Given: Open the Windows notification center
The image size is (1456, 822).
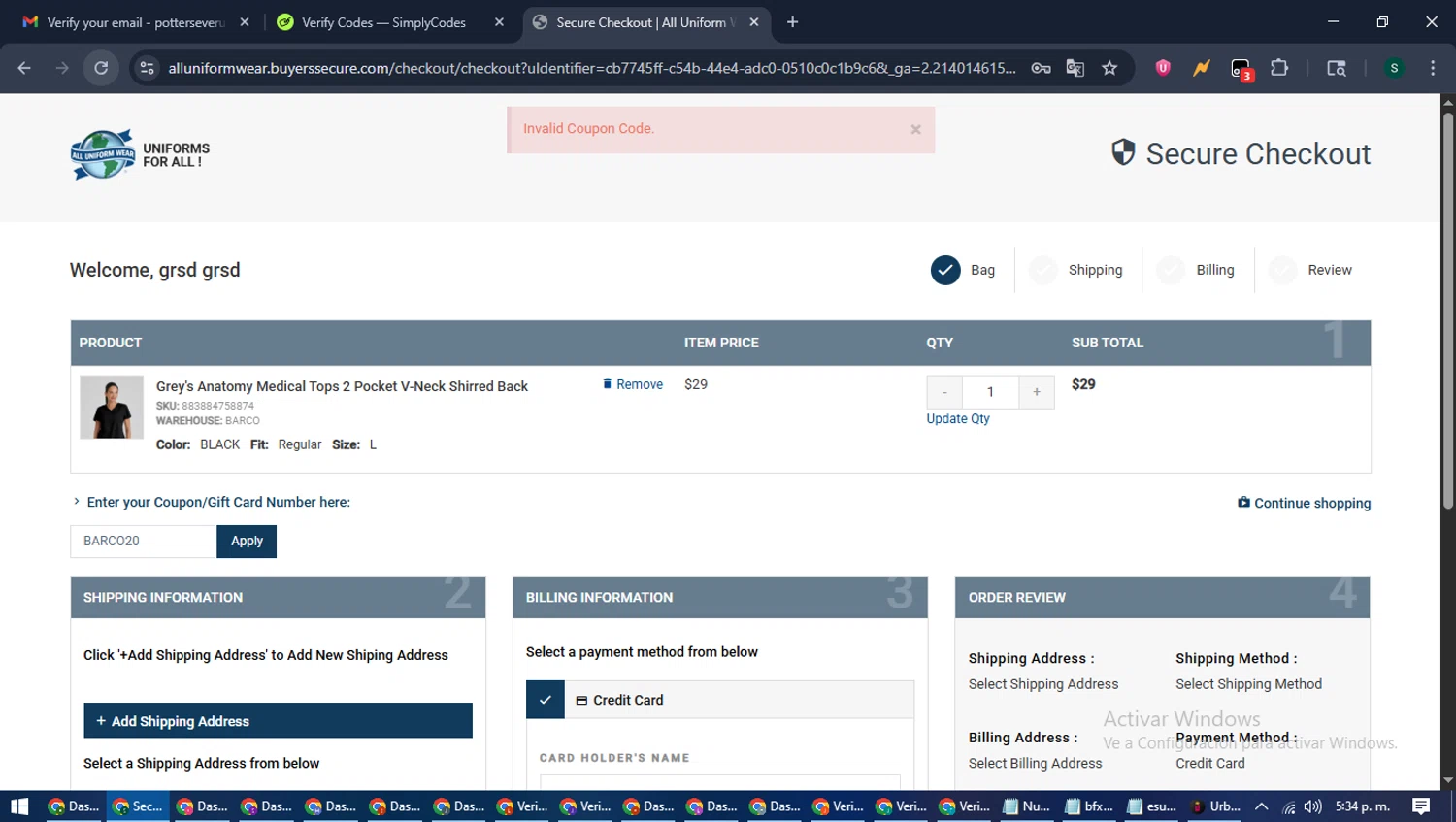Looking at the screenshot, I should click(1421, 806).
